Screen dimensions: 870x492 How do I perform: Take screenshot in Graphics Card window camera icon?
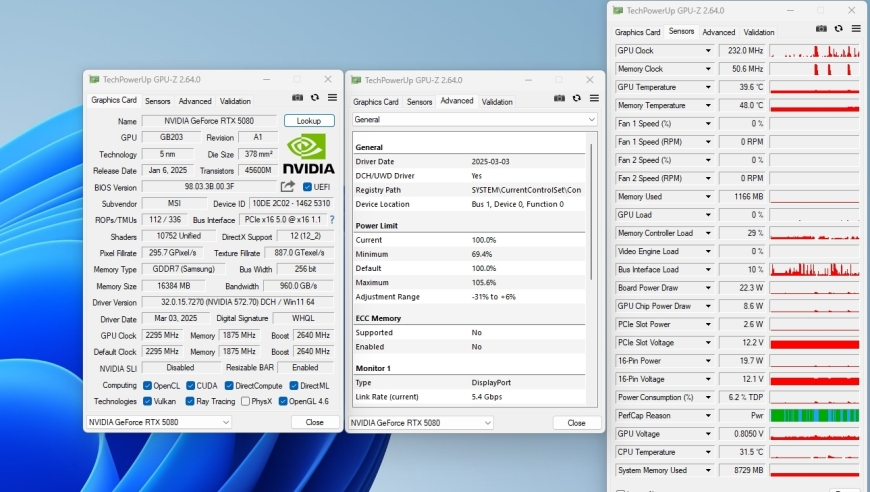pos(297,98)
